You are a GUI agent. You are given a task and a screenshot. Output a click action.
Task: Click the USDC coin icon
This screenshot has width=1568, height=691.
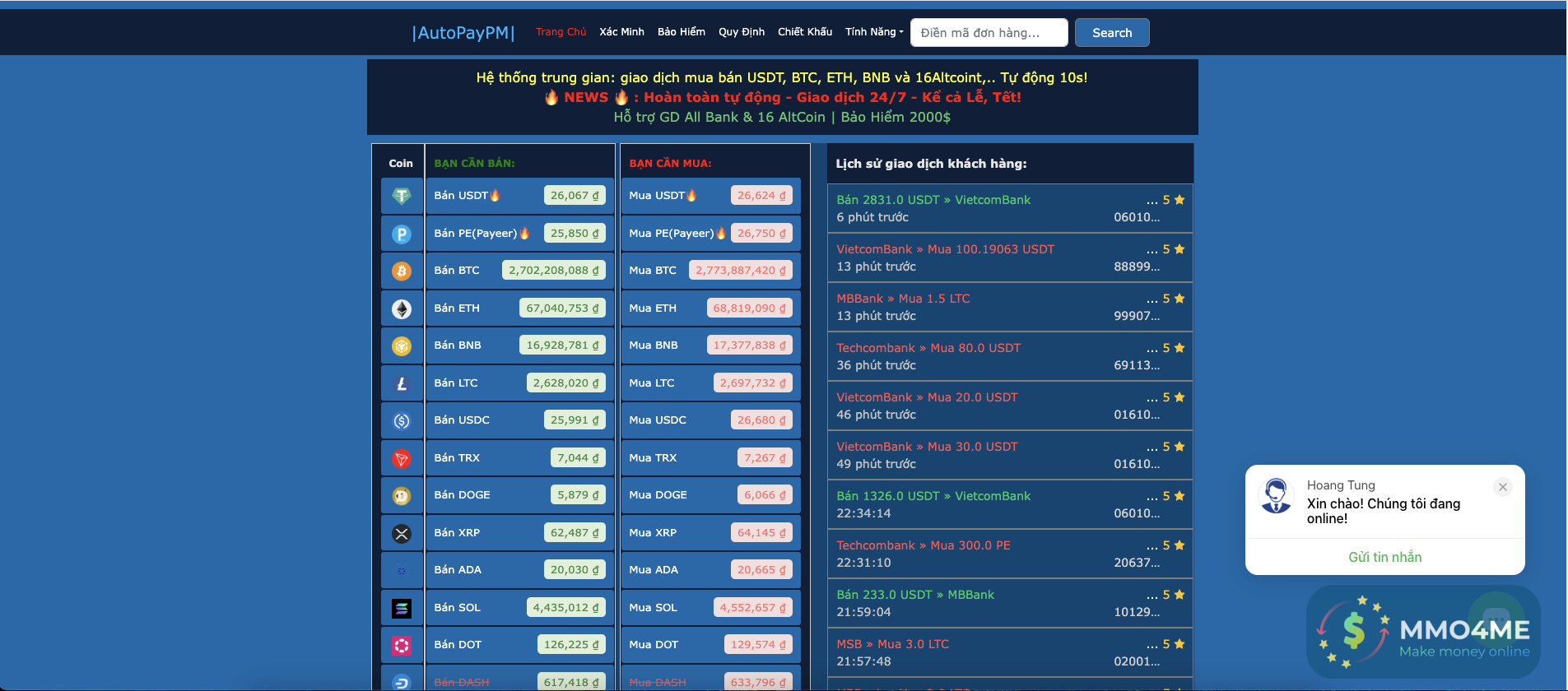[x=402, y=420]
